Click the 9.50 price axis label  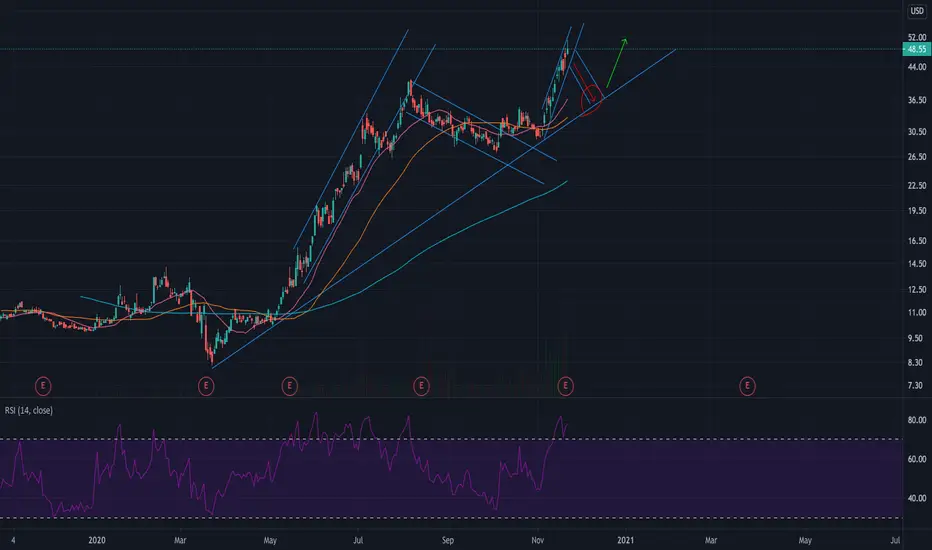(917, 338)
